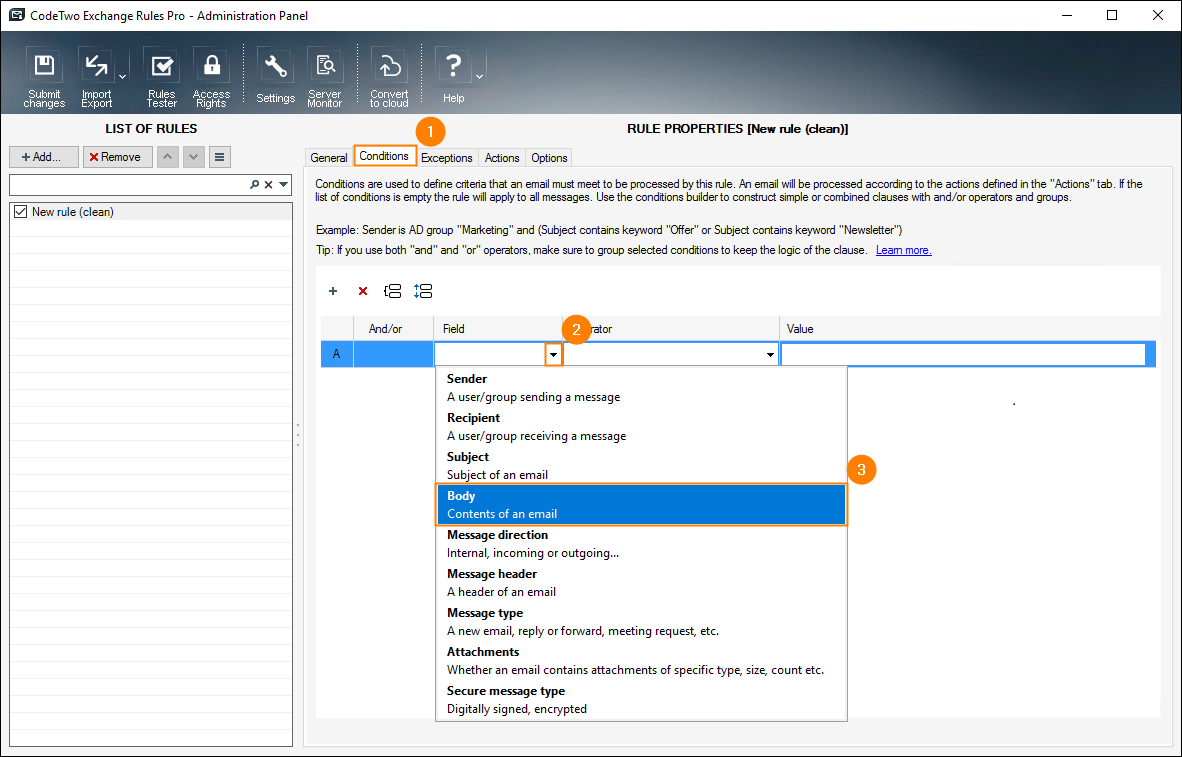Click the ungroup conditions icon

click(x=423, y=291)
